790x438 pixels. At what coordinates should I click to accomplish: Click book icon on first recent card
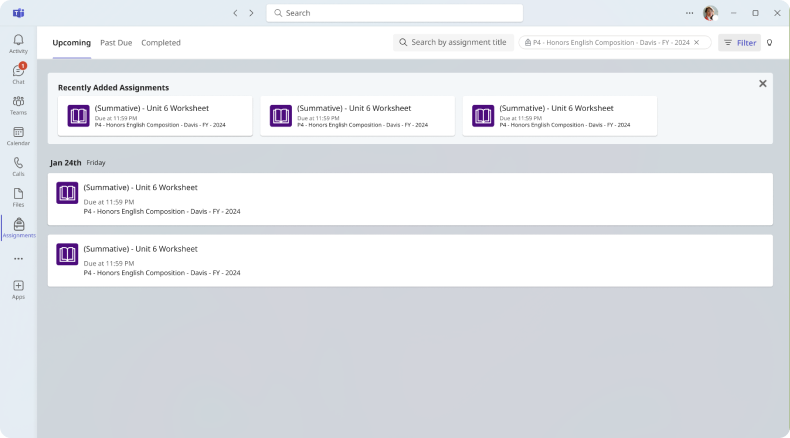click(79, 116)
